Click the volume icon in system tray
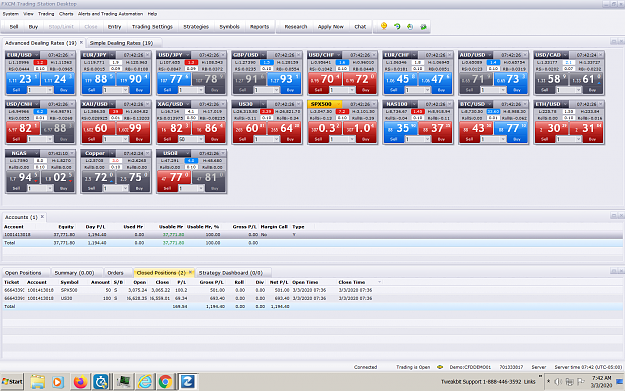 (558, 381)
